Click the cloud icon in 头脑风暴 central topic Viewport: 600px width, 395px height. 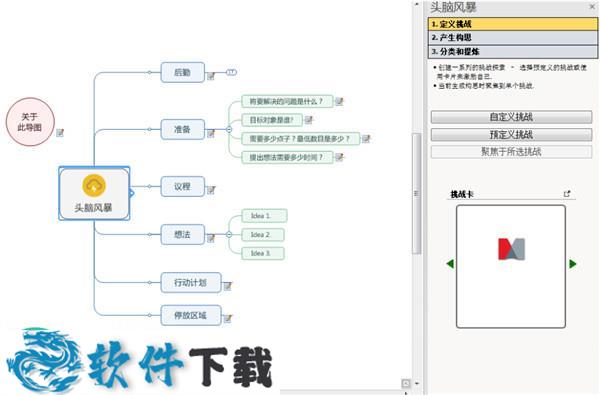(x=94, y=186)
